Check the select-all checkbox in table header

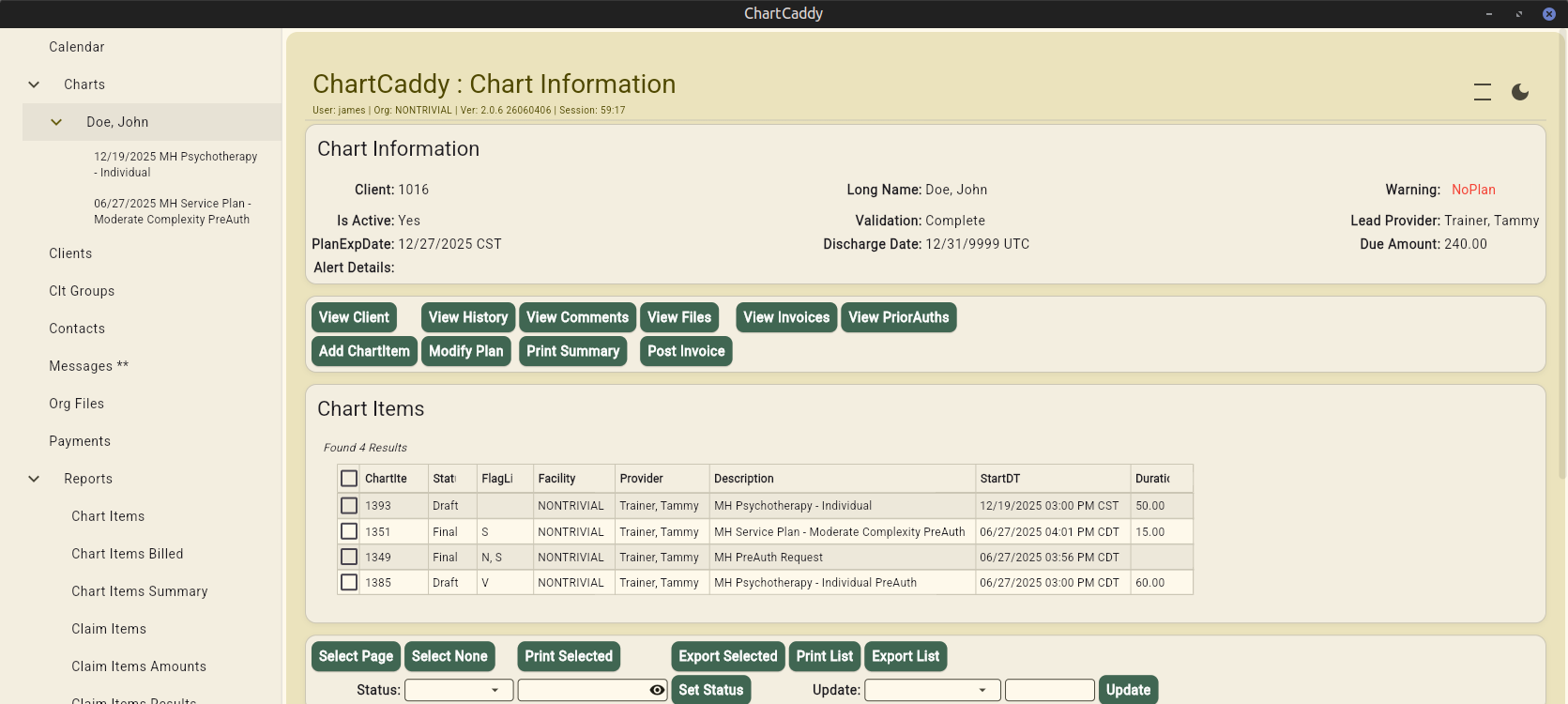pyautogui.click(x=349, y=479)
